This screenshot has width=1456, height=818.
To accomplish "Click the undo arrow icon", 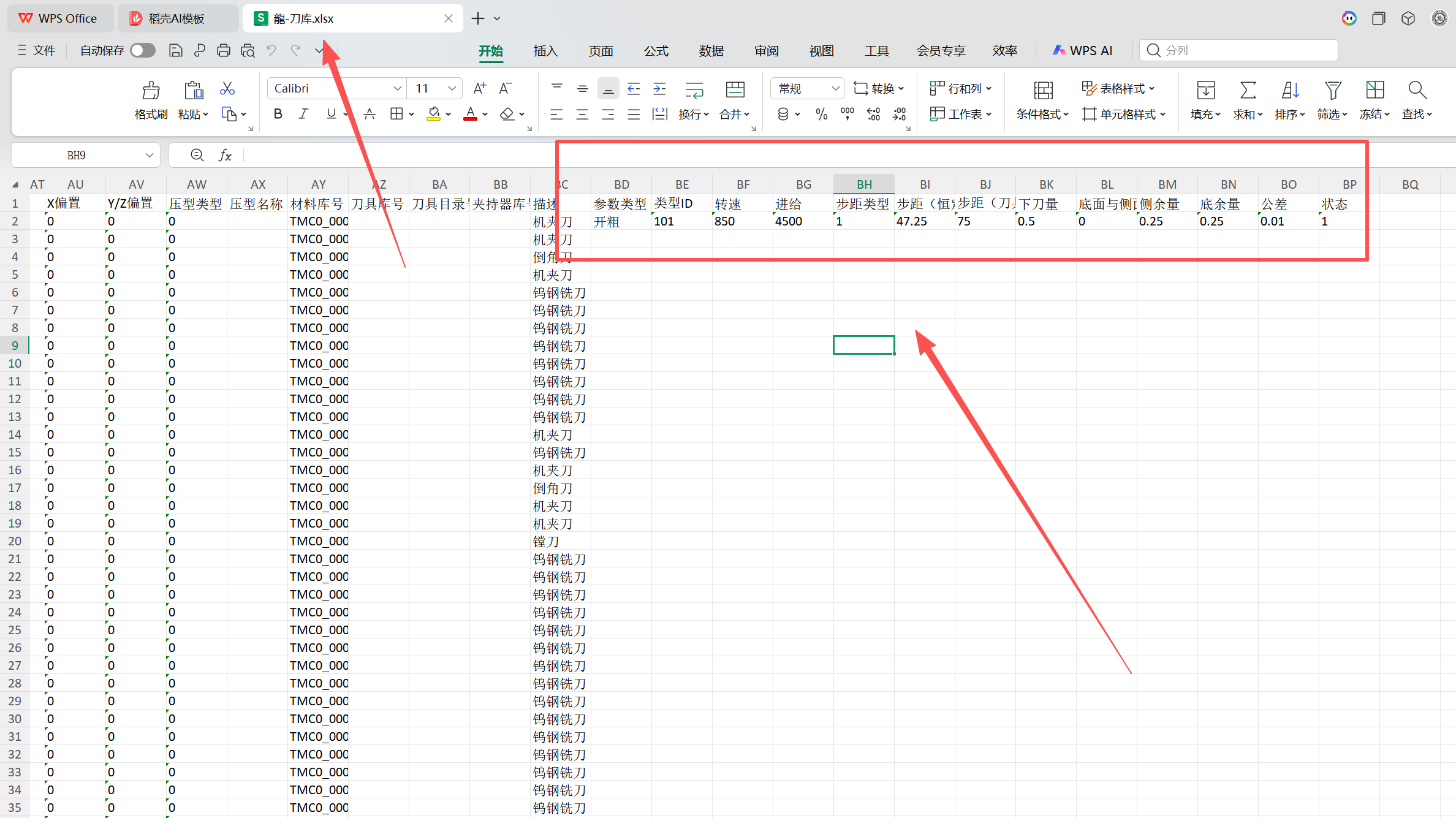I will click(271, 50).
